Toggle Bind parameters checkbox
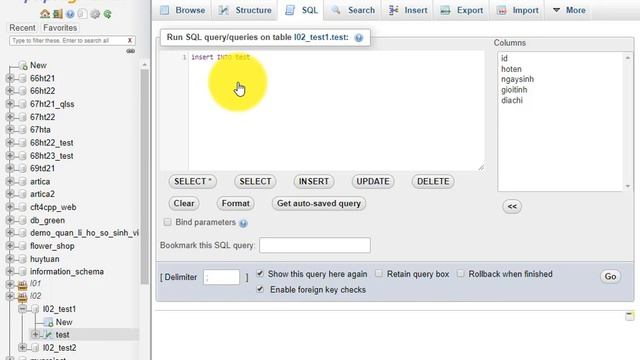The image size is (640, 360). (x=167, y=222)
